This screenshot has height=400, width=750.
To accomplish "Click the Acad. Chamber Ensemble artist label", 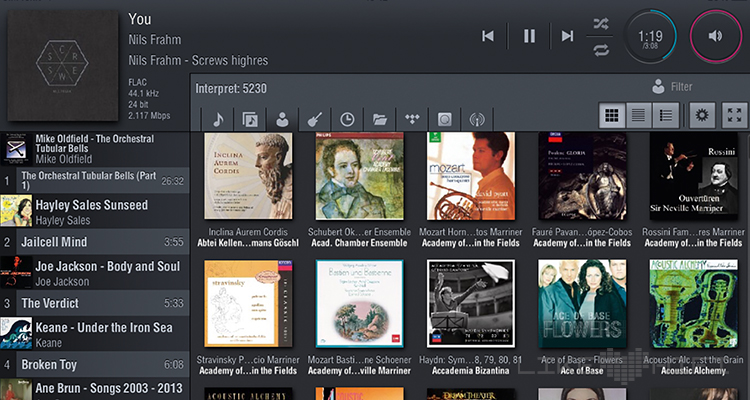I will (x=359, y=243).
